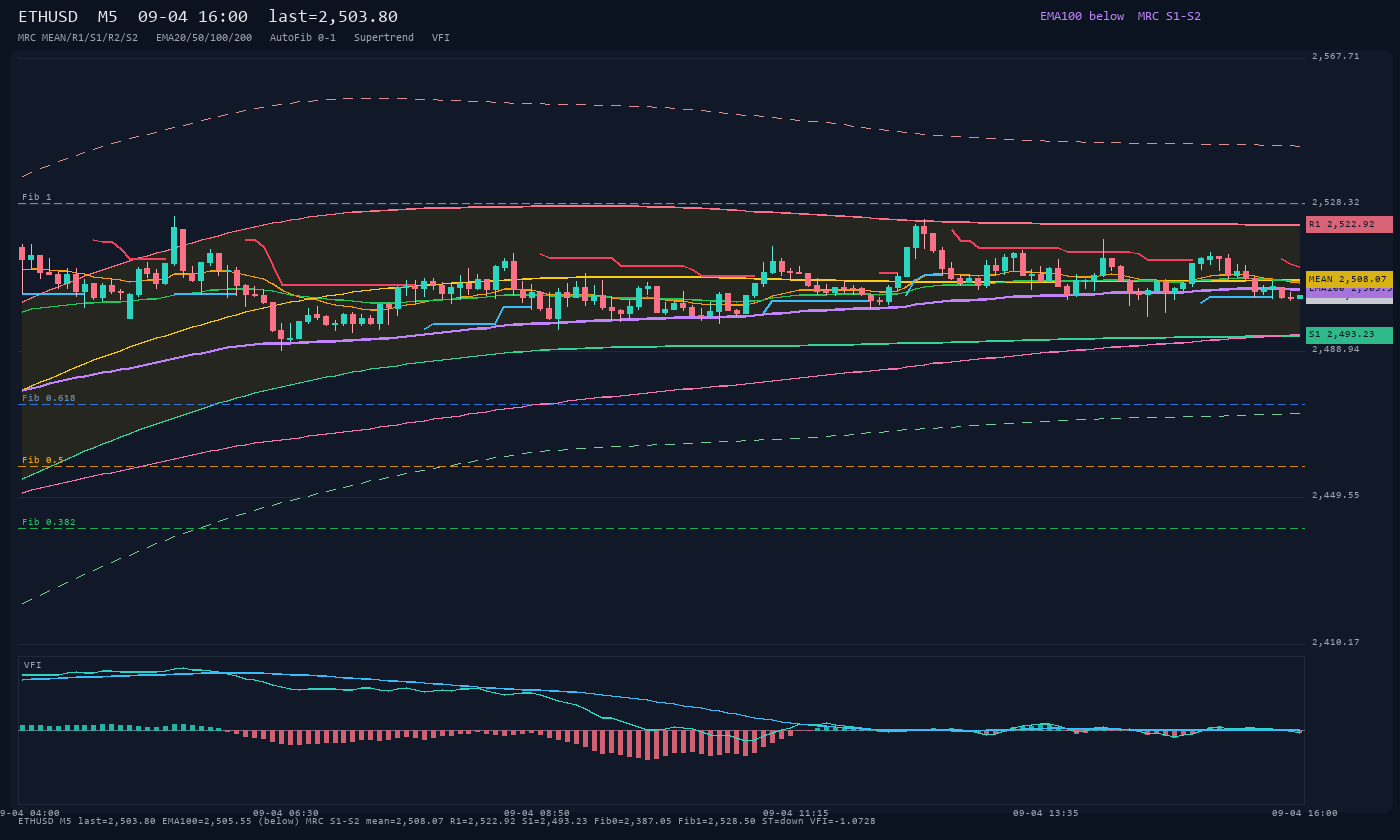
Task: Click the 2,410.17 price axis value
Action: 1336,642
